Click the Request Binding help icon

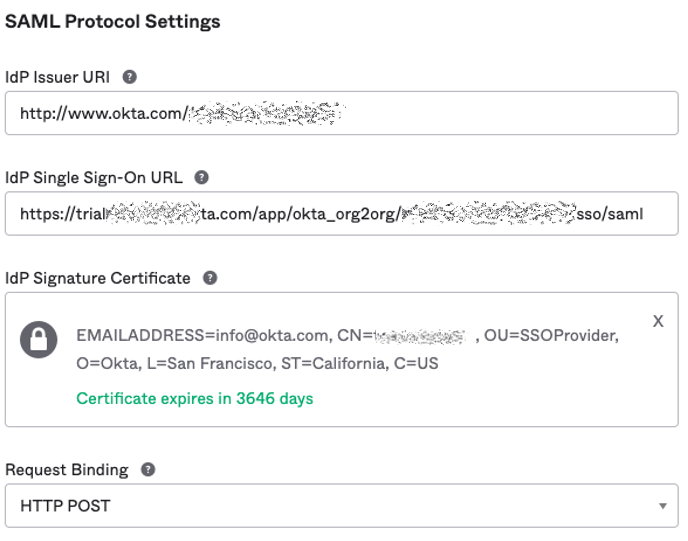[148, 470]
